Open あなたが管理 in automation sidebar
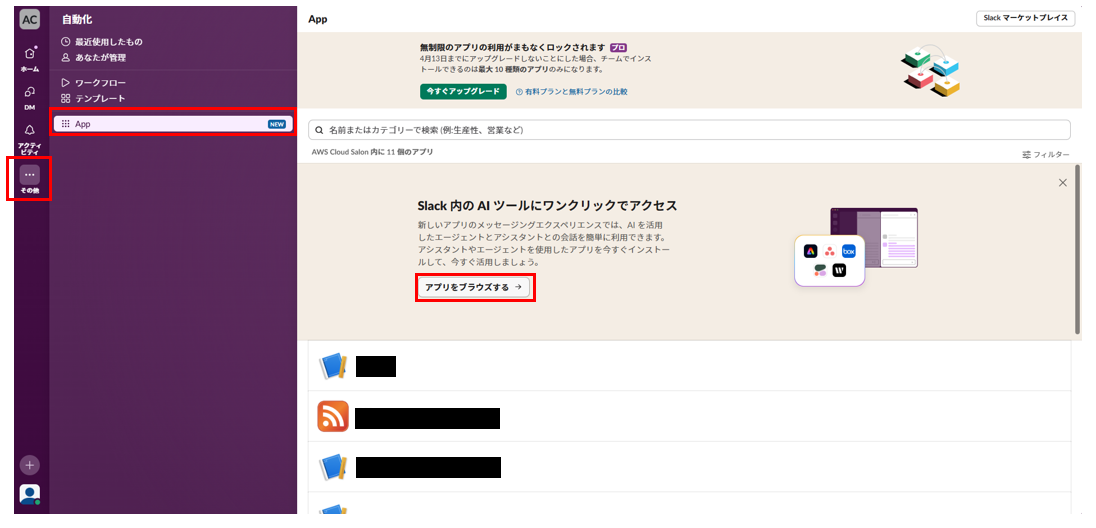1096x528 pixels. [93, 58]
